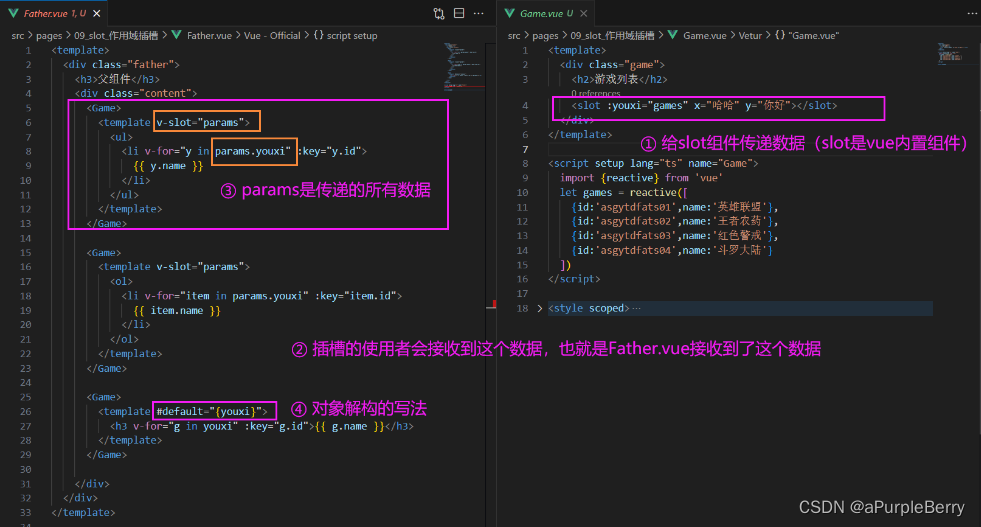
Task: Click '<h2>游戏列表</h2>' in Game.vue
Action: (619, 79)
